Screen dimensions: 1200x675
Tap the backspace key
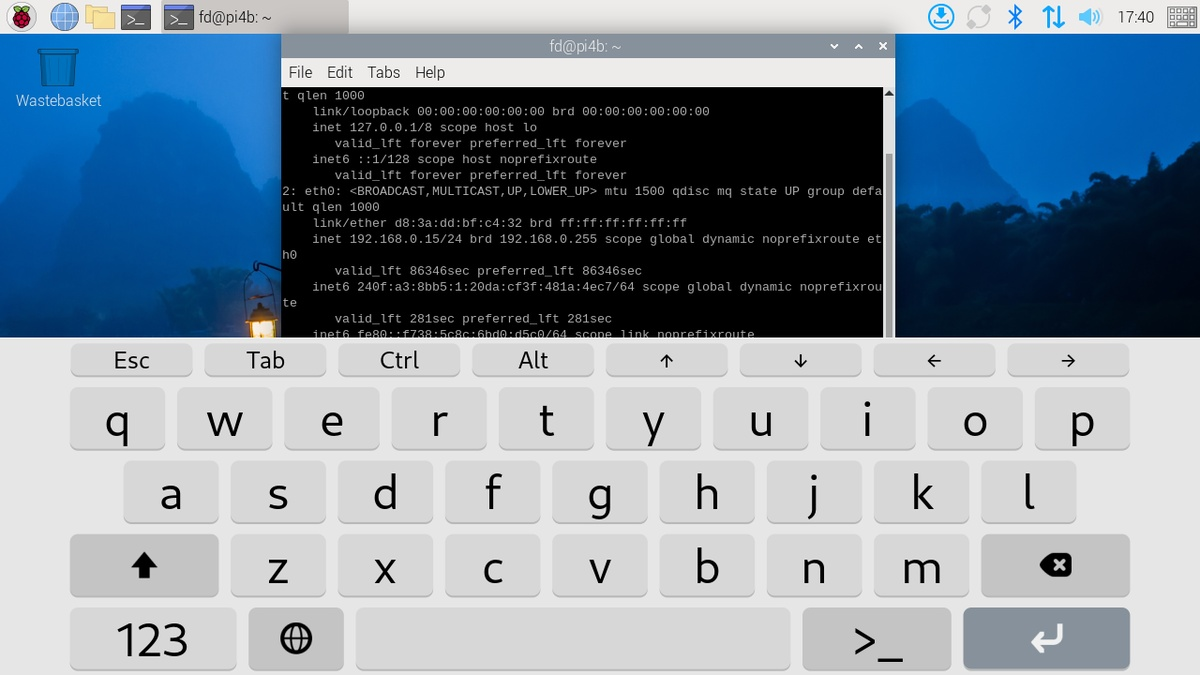coord(1055,566)
